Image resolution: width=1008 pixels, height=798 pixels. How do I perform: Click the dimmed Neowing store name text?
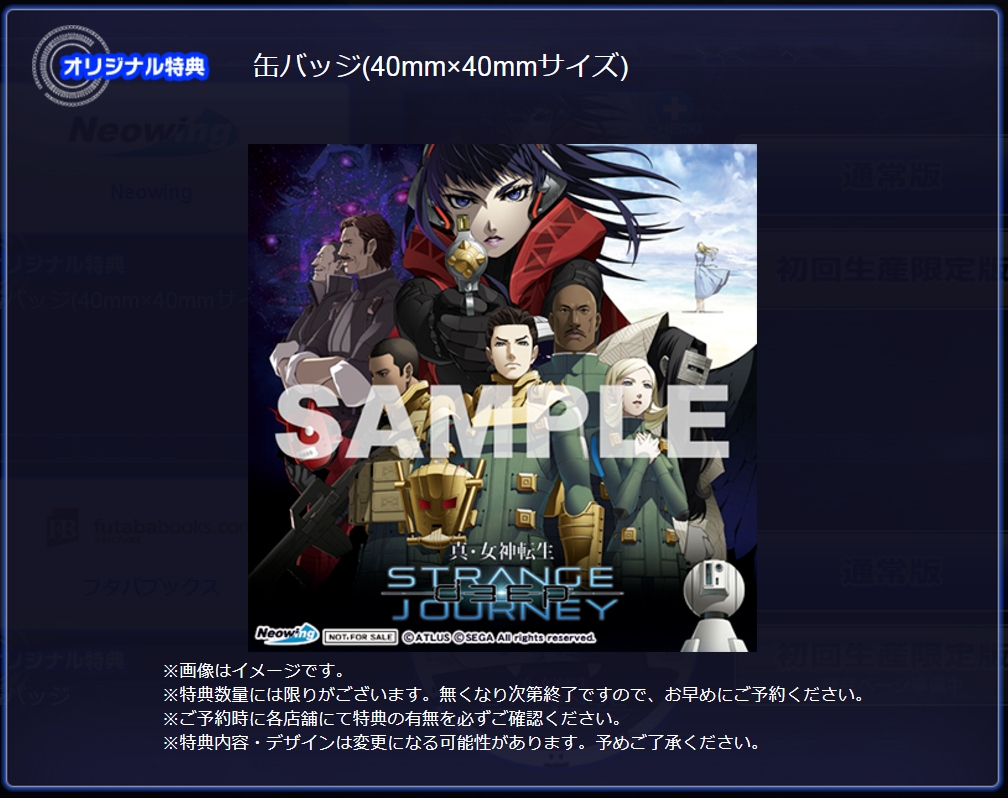point(151,192)
